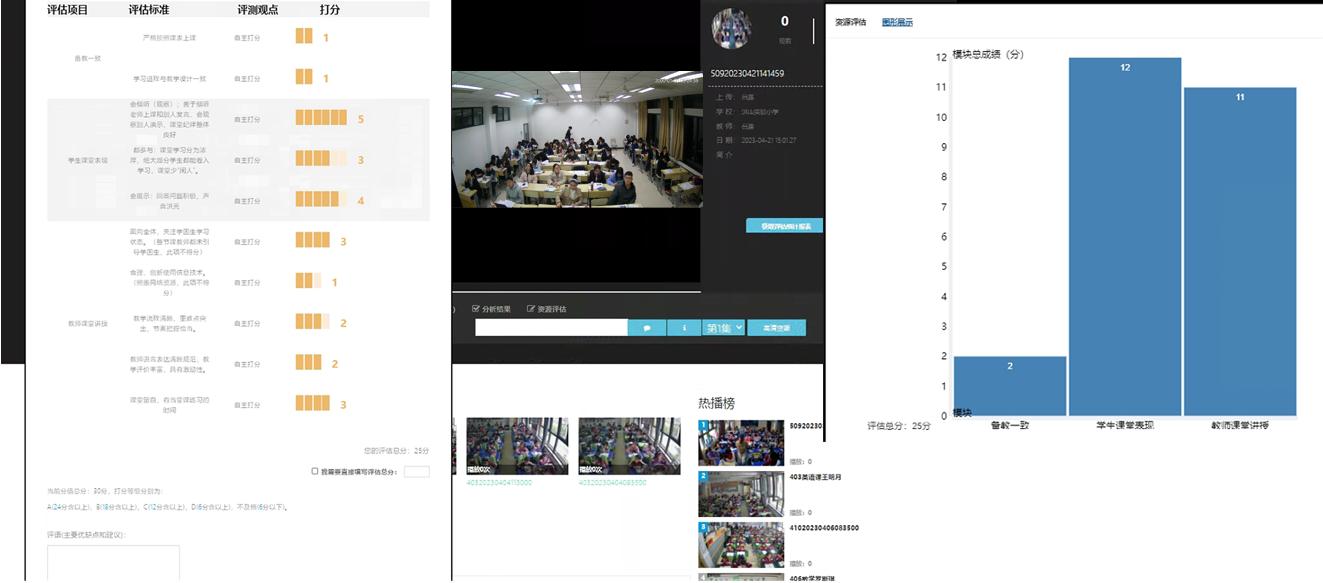This screenshot has height=583, width=1323.
Task: Open the 第1集 episode dropdown
Action: (724, 327)
